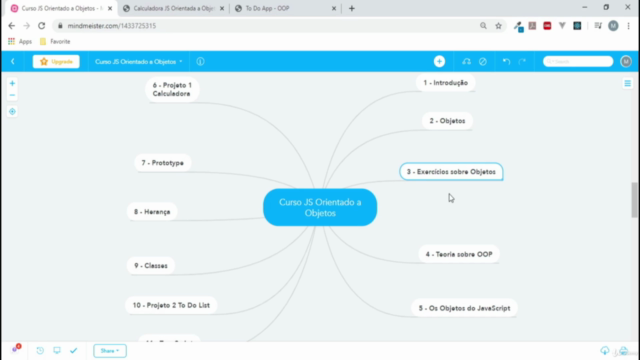Center the map with target icon
The width and height of the screenshot is (640, 360).
point(12,111)
